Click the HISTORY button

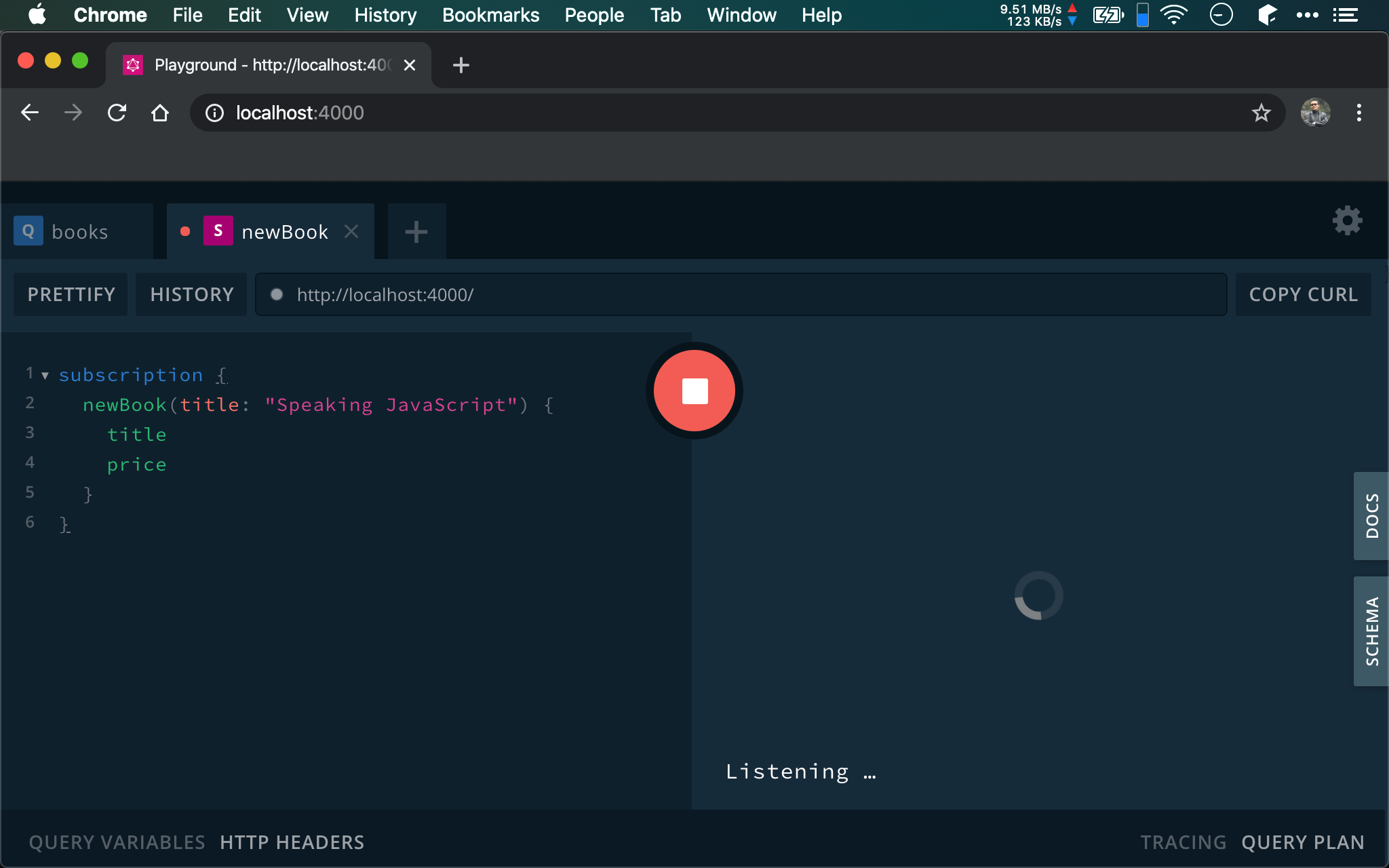coord(191,294)
